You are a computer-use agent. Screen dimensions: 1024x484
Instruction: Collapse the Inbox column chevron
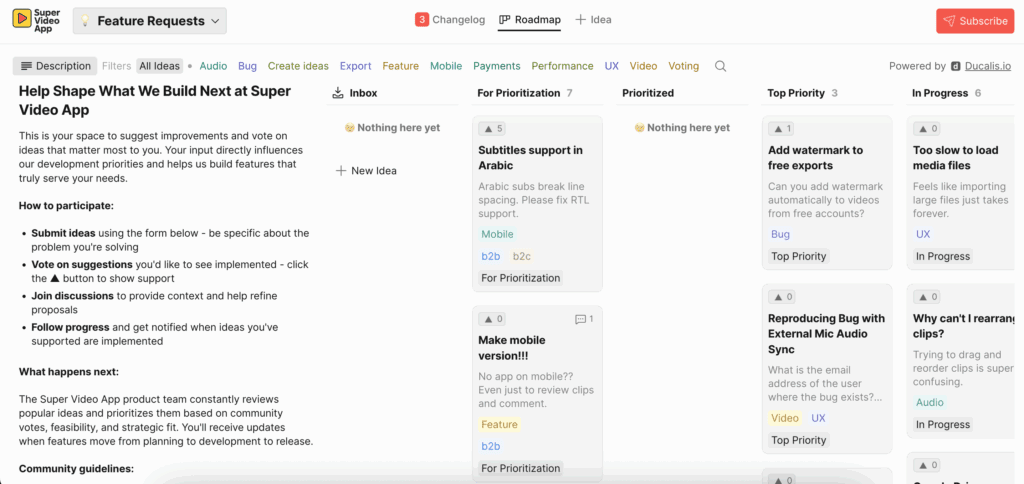(x=338, y=93)
